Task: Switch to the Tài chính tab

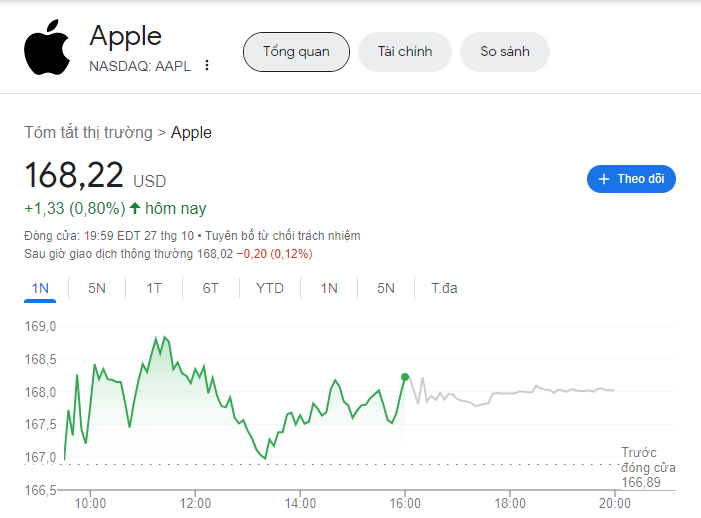Action: coord(405,52)
